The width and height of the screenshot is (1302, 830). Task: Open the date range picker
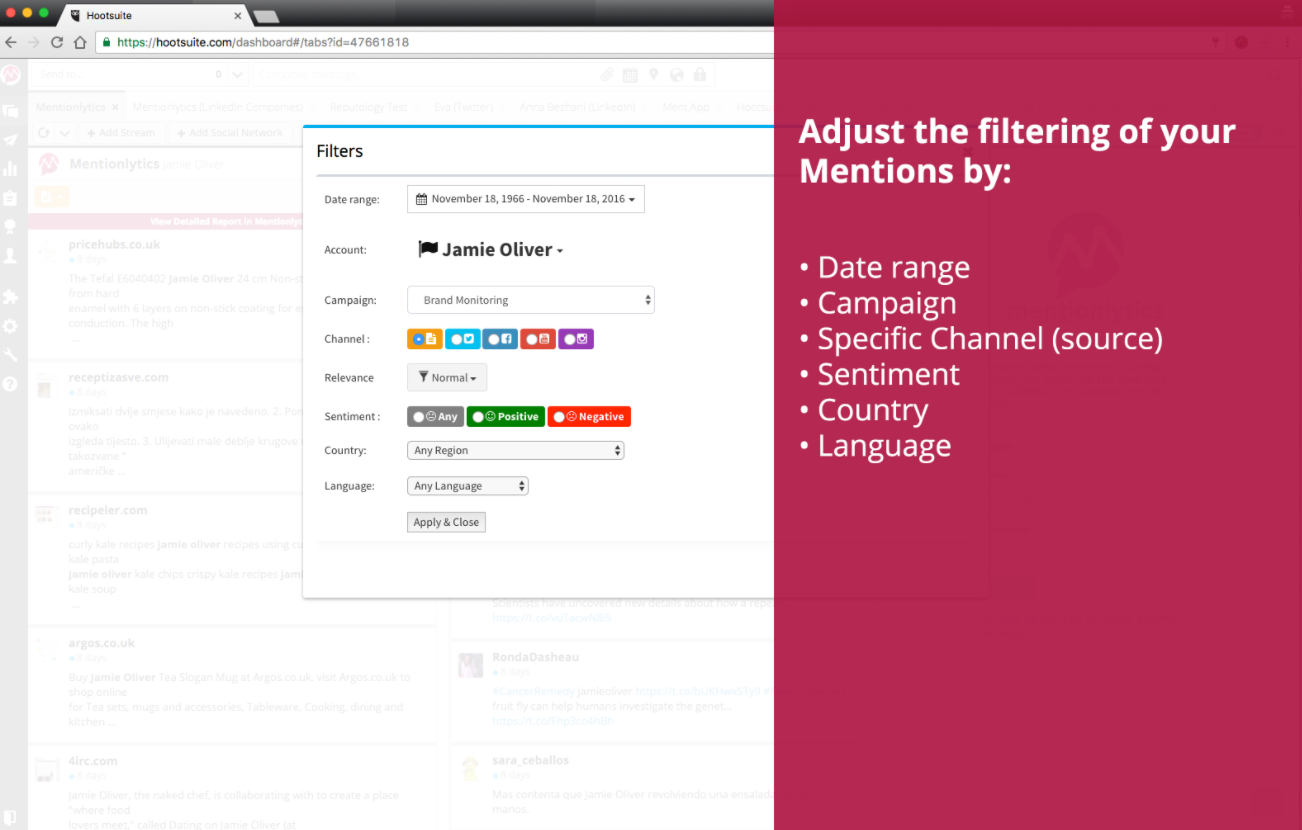[x=526, y=199]
